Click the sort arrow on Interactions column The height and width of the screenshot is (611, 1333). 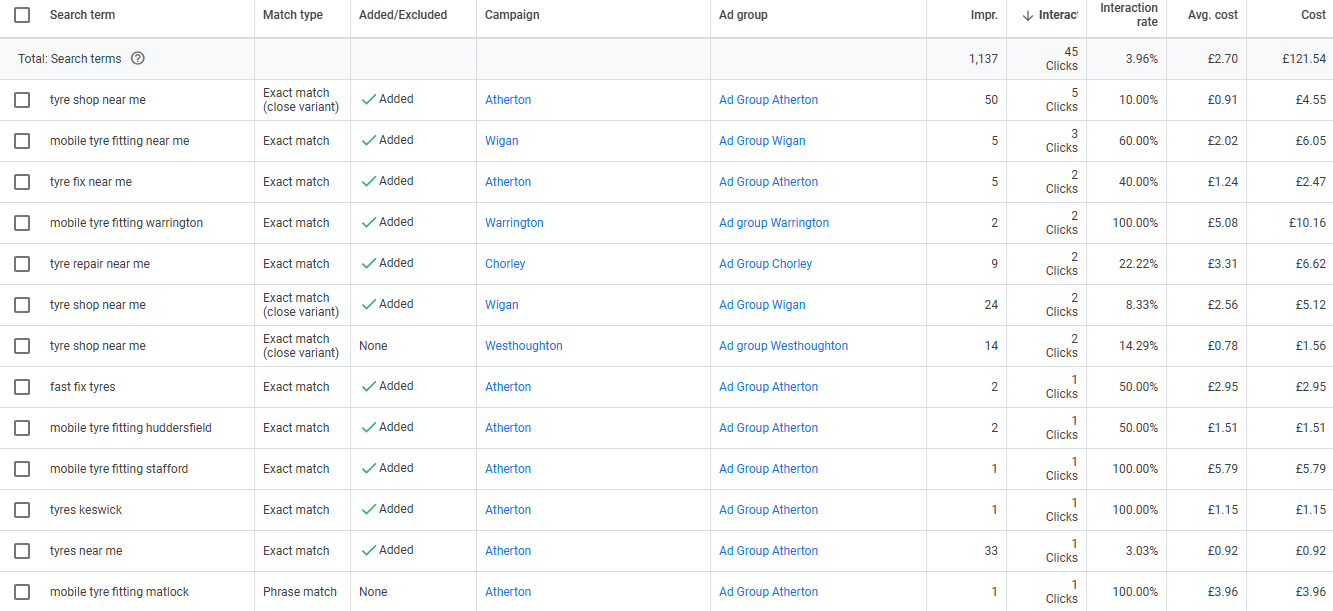1027,15
